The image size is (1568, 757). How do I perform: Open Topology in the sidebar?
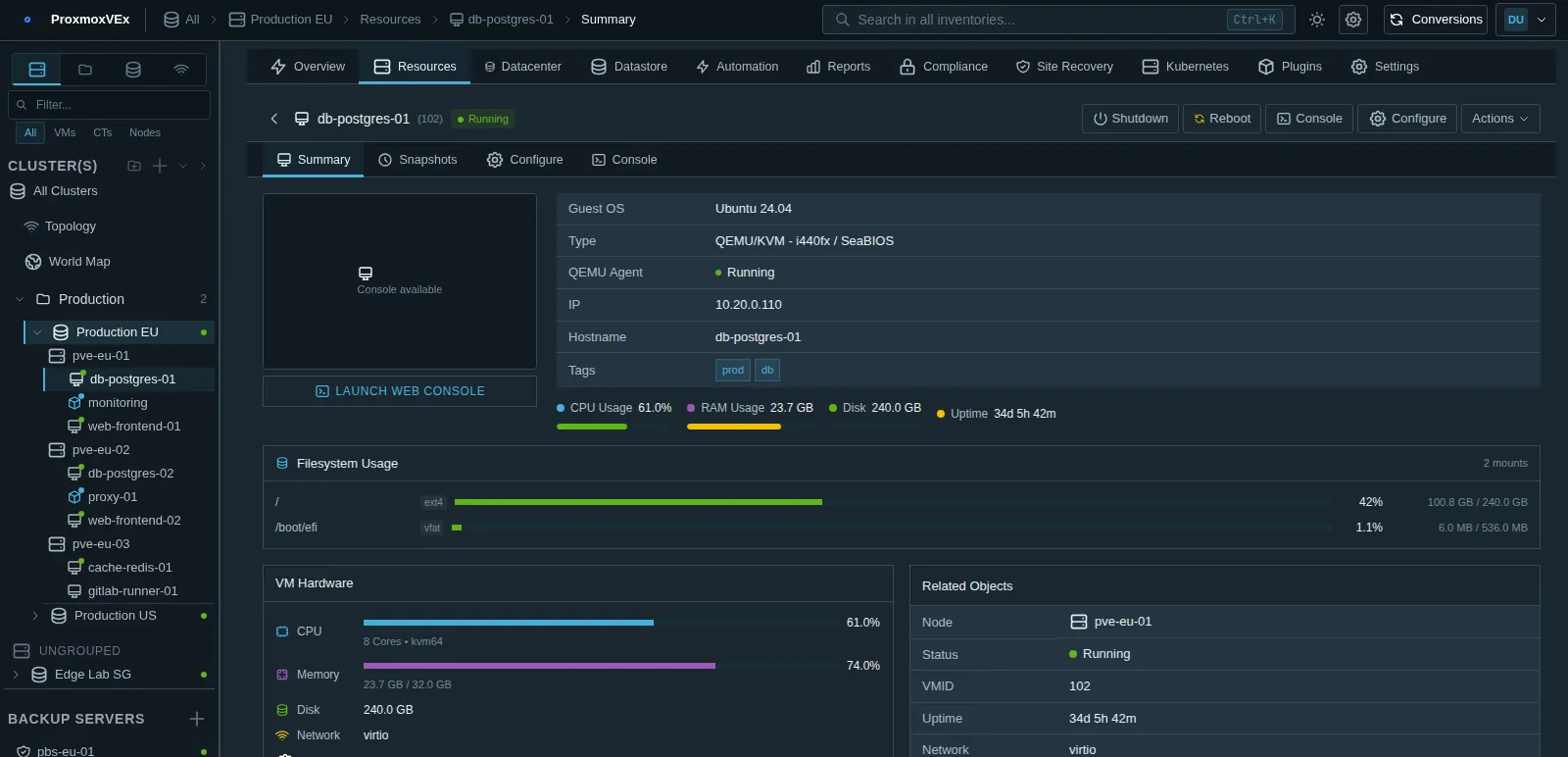click(x=71, y=227)
